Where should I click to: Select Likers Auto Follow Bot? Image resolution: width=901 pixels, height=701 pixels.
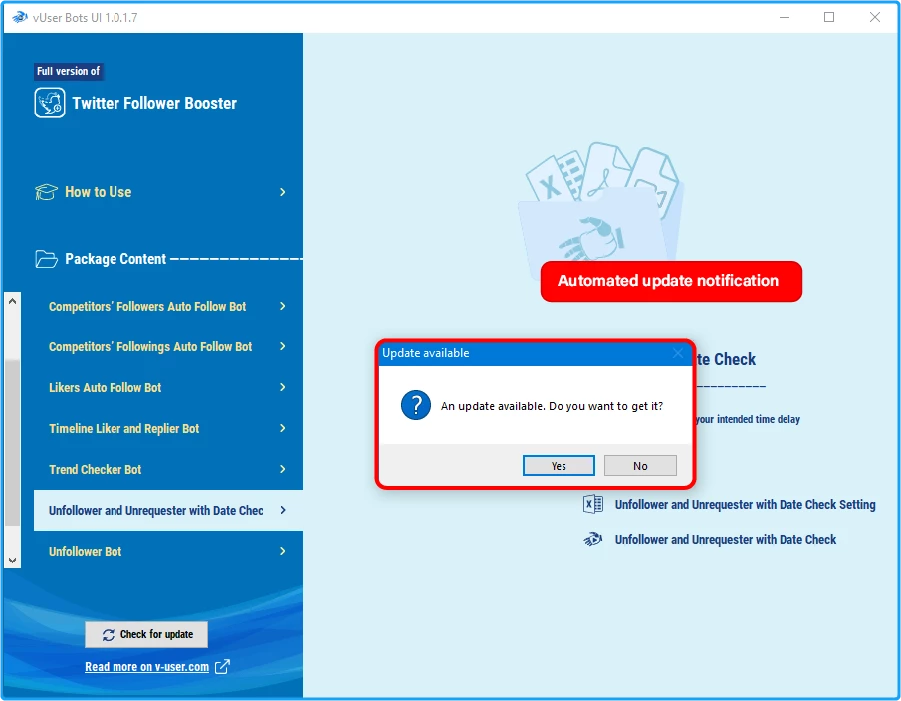click(x=105, y=387)
